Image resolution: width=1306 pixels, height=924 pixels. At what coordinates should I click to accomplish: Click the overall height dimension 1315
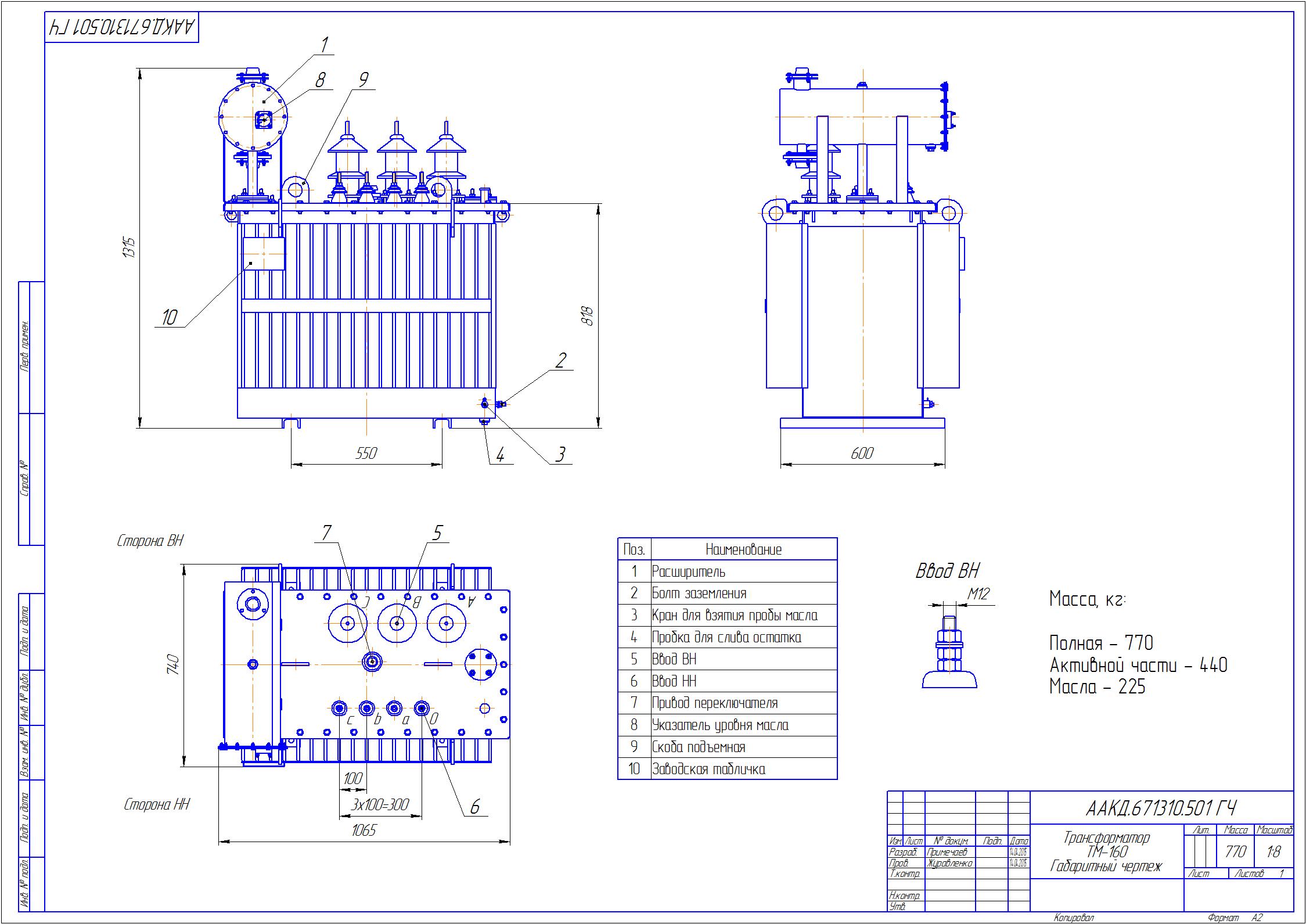click(x=129, y=247)
